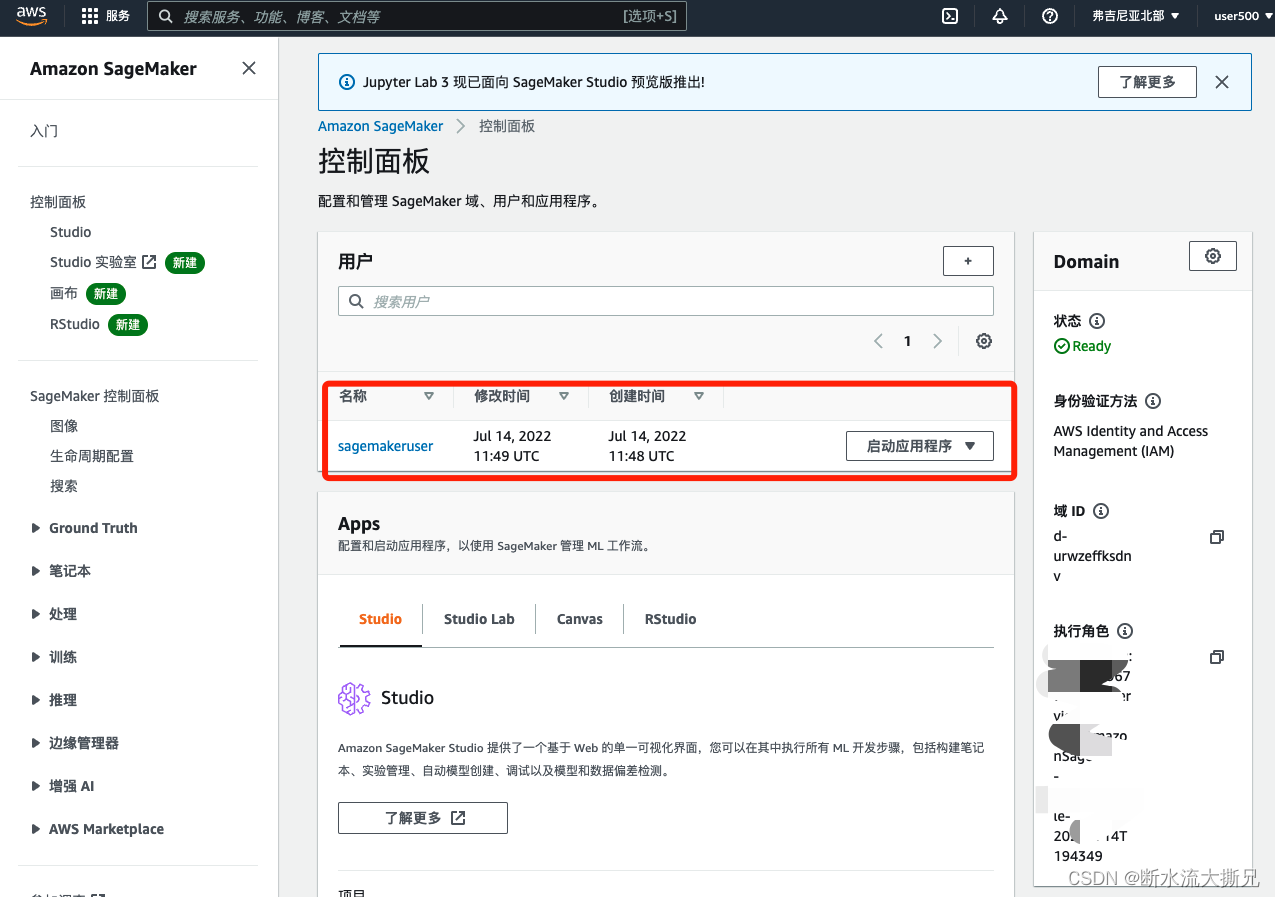Open the help question mark icon
Screen dimensions: 1275x897
click(x=1050, y=16)
